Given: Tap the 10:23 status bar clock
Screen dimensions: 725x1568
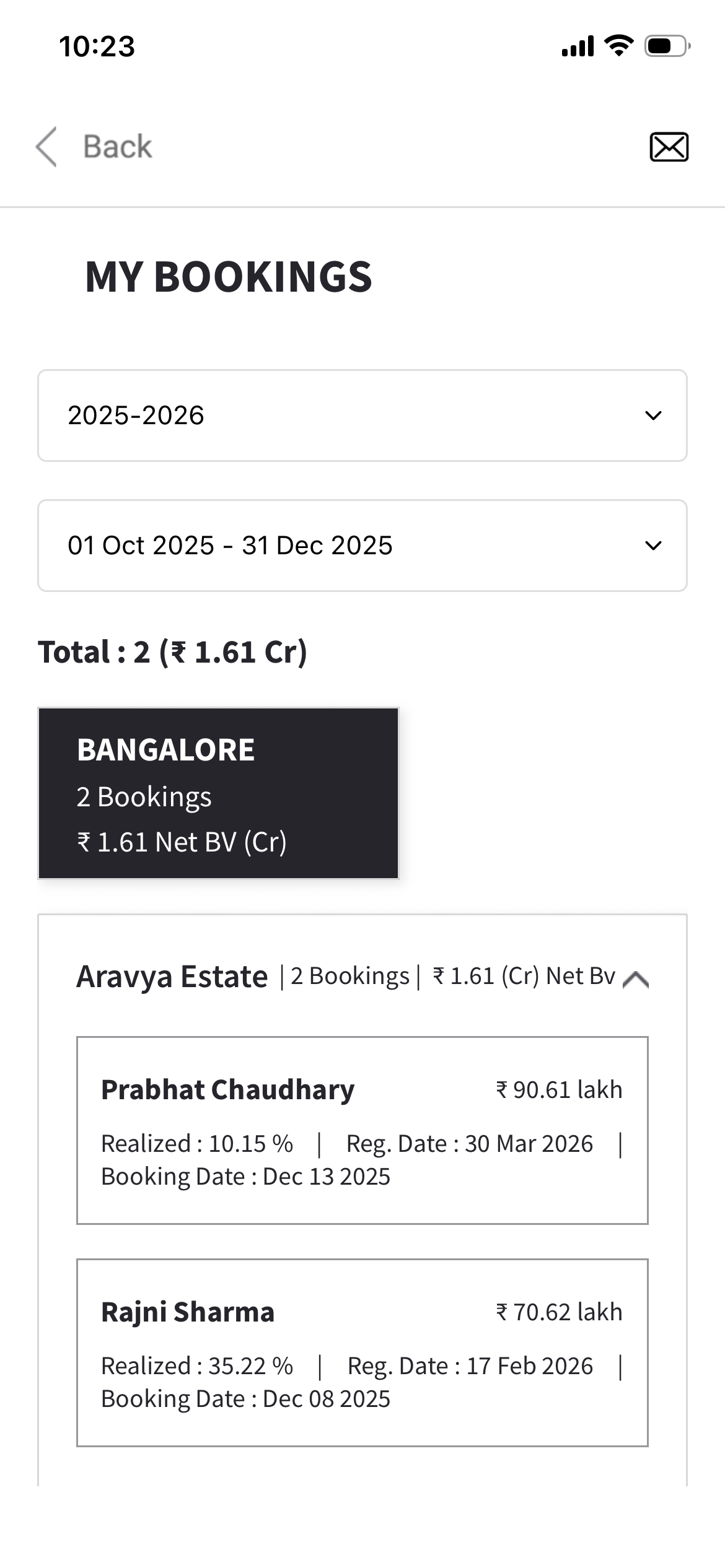Looking at the screenshot, I should [97, 46].
